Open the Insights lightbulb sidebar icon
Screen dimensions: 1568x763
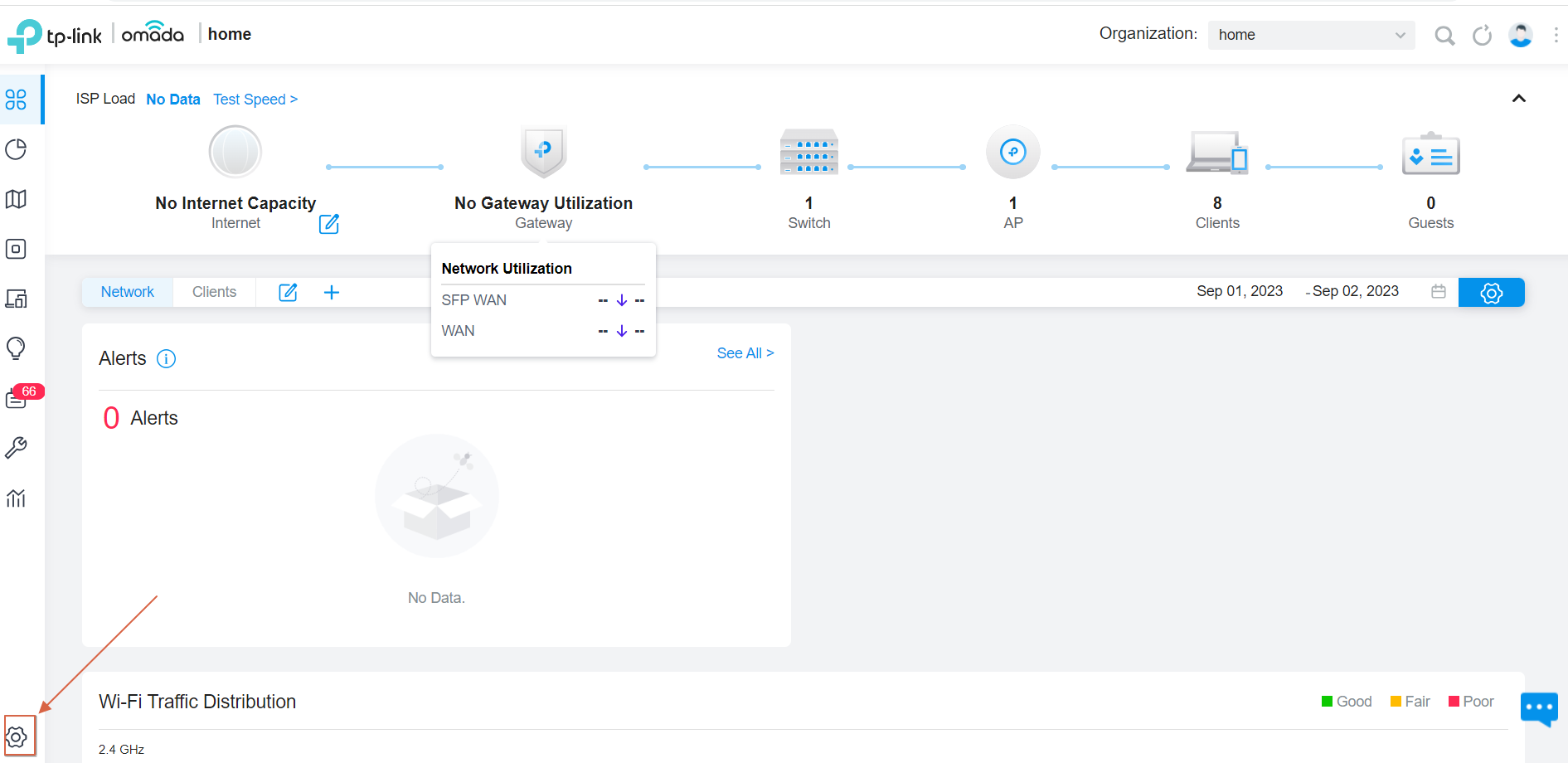17,348
